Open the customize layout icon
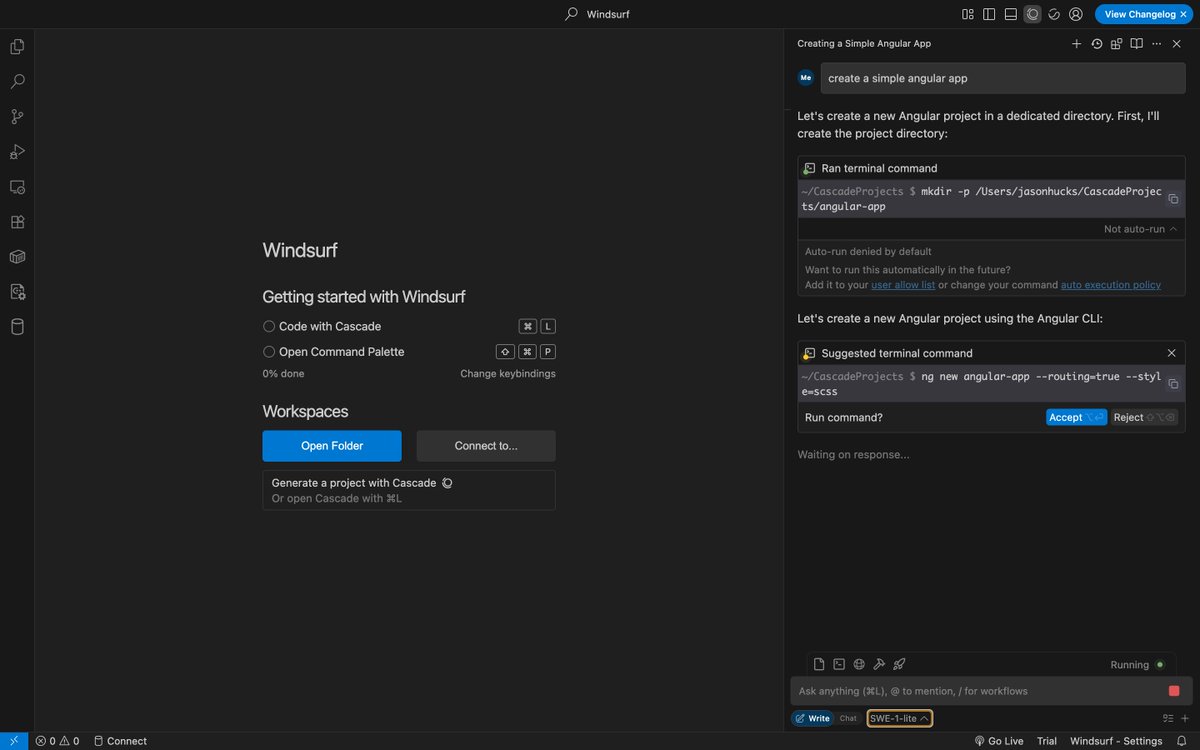Screen dimensions: 1200x750 point(968,14)
